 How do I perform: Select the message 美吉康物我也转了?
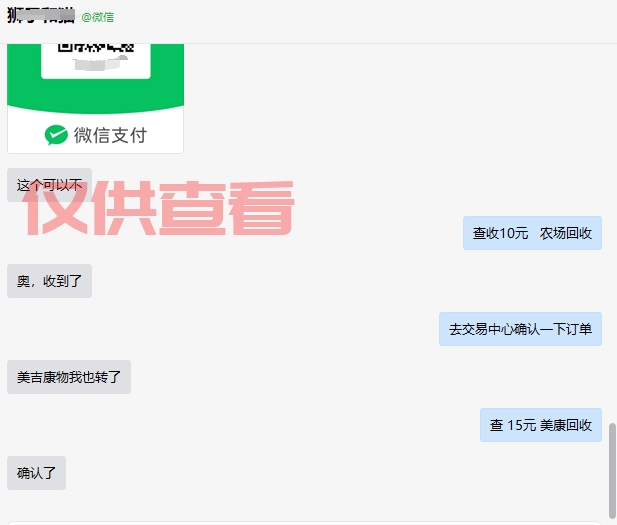point(69,377)
